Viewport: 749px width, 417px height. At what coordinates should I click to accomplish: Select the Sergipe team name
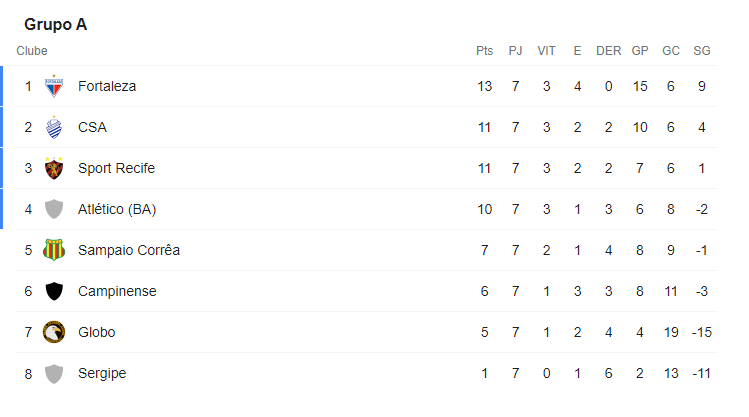102,373
